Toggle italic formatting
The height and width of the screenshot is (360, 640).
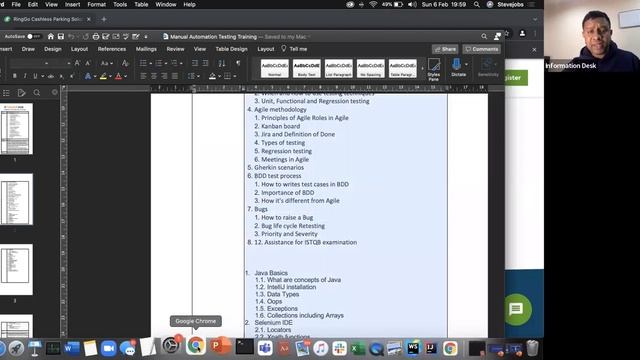pyautogui.click(x=25, y=76)
